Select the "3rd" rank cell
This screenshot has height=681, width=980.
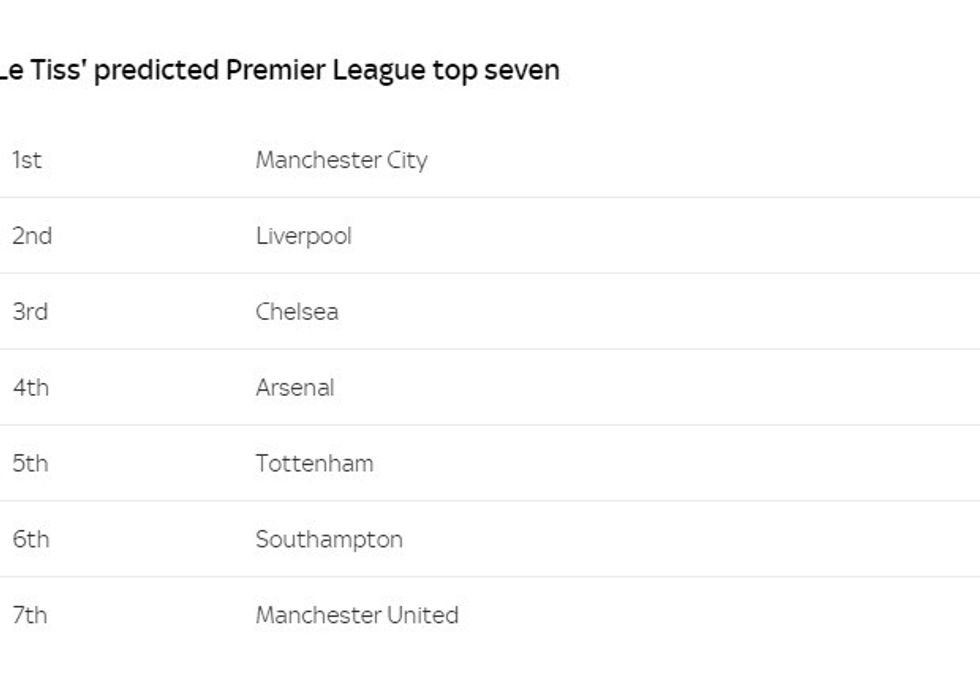coord(30,312)
